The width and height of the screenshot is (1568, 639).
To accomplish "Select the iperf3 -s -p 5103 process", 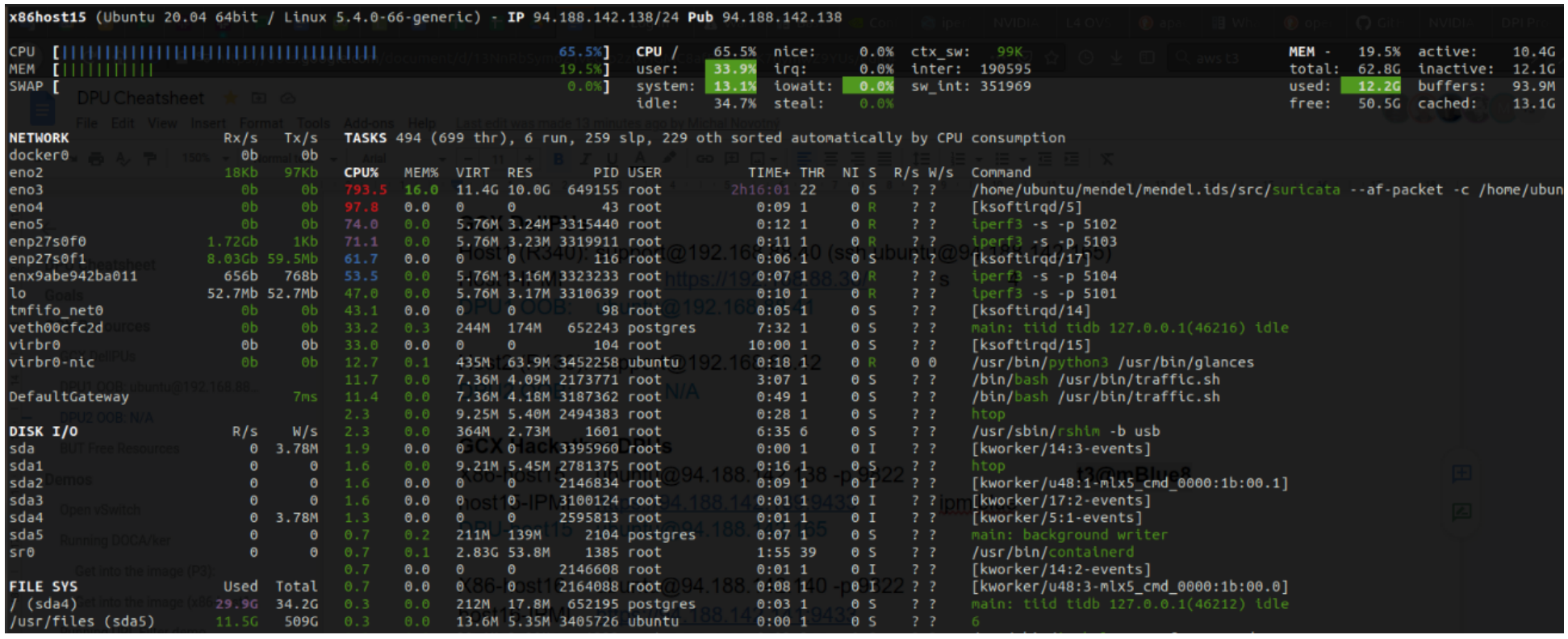I will (1043, 241).
